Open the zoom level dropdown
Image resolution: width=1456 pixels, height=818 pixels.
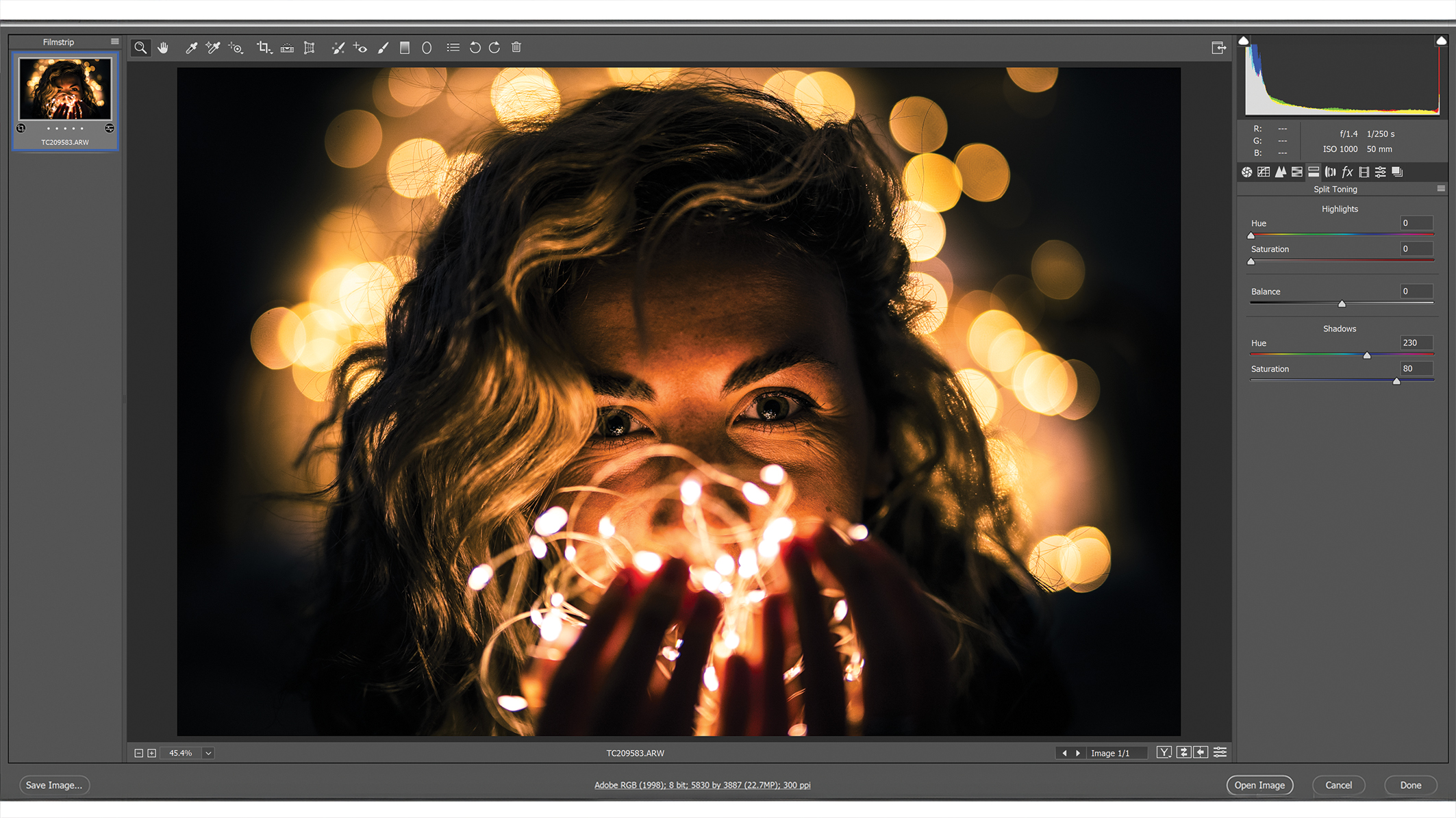(x=207, y=753)
